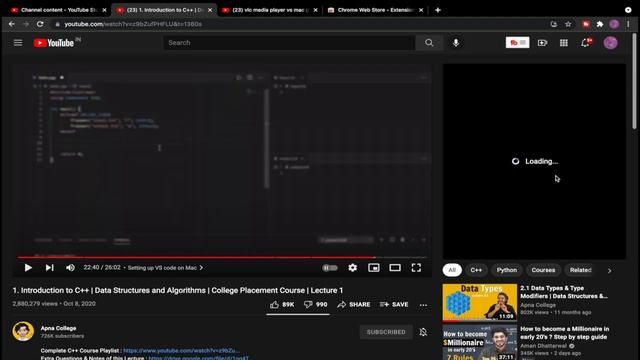The height and width of the screenshot is (360, 640).
Task: Open the YouTube account avatar menu
Action: pyautogui.click(x=611, y=43)
